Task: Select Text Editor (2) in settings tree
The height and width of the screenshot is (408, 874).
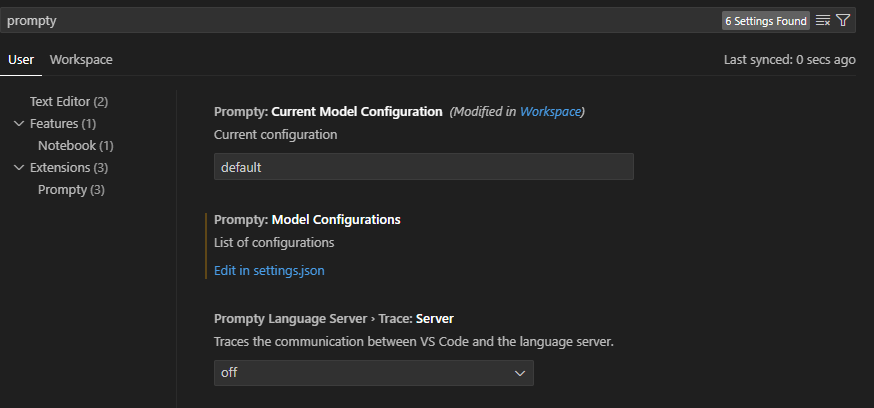Action: point(69,101)
